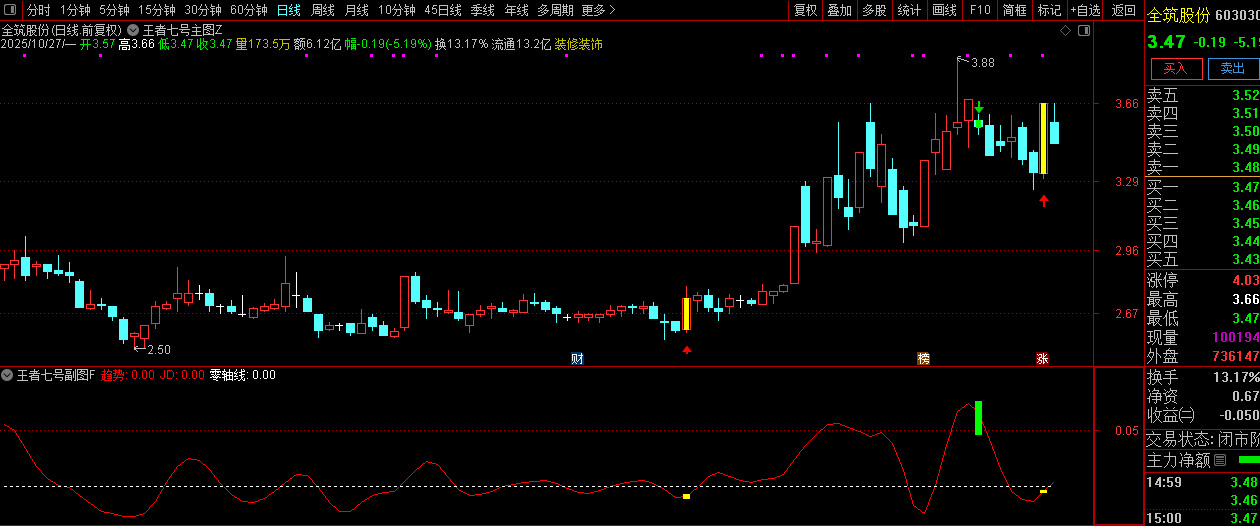
Task: Add stock via +自选 button
Action: pyautogui.click(x=1086, y=10)
